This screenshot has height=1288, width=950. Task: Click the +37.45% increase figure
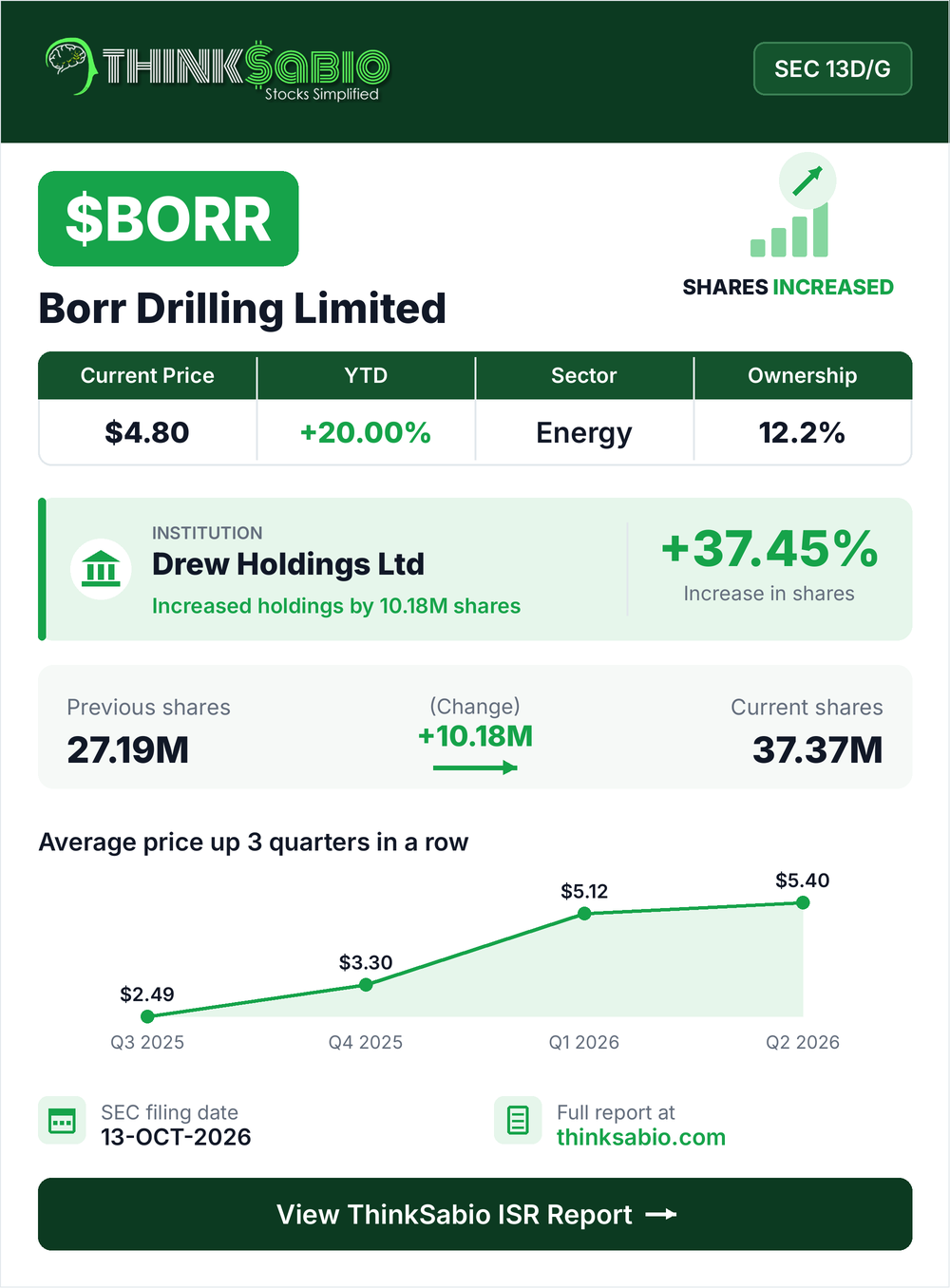coord(769,548)
